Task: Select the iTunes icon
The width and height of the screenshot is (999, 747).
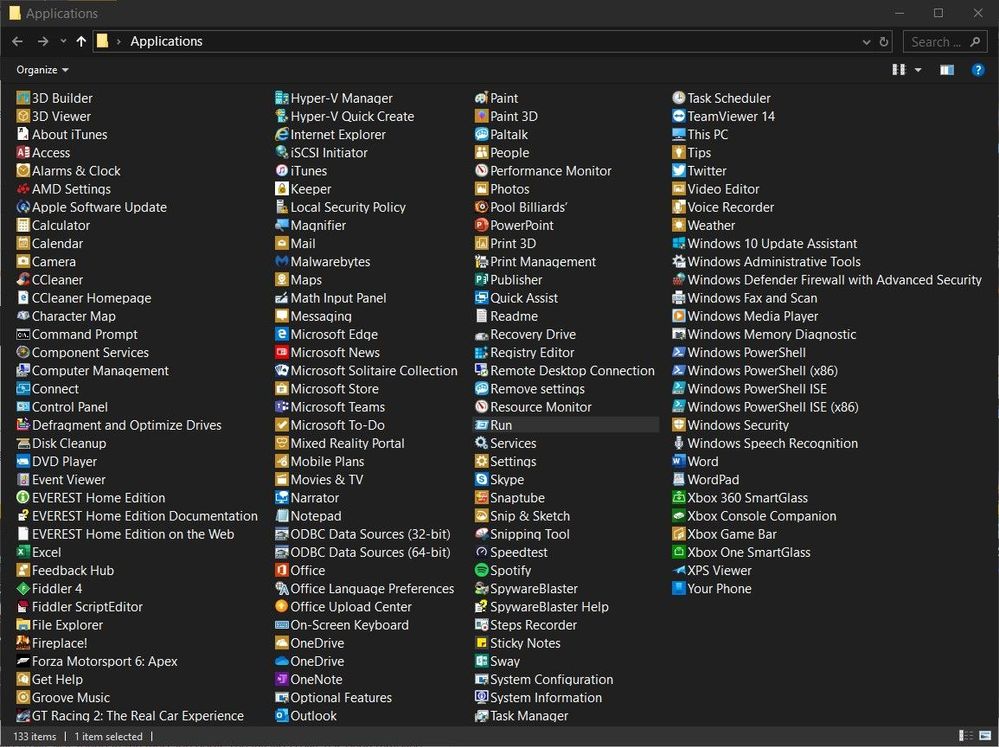Action: (282, 171)
